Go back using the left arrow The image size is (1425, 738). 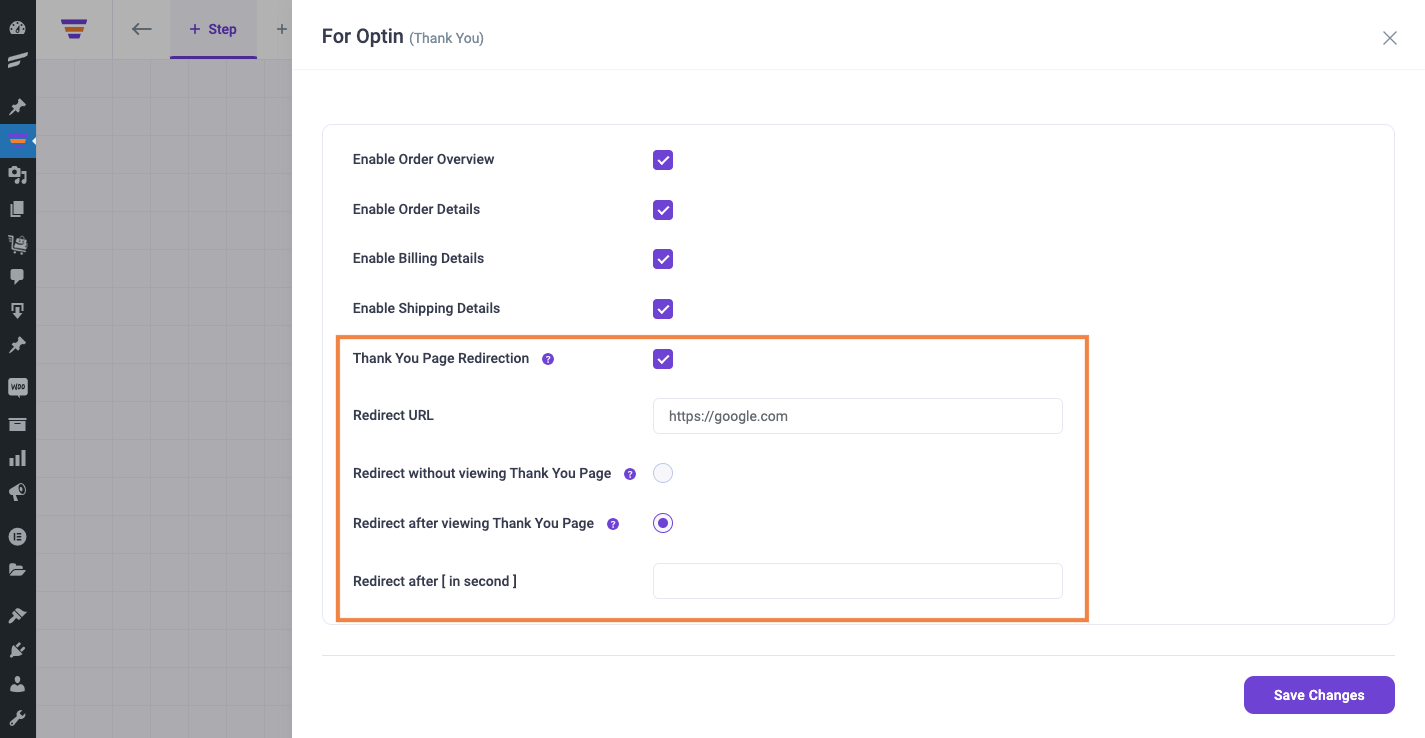142,29
